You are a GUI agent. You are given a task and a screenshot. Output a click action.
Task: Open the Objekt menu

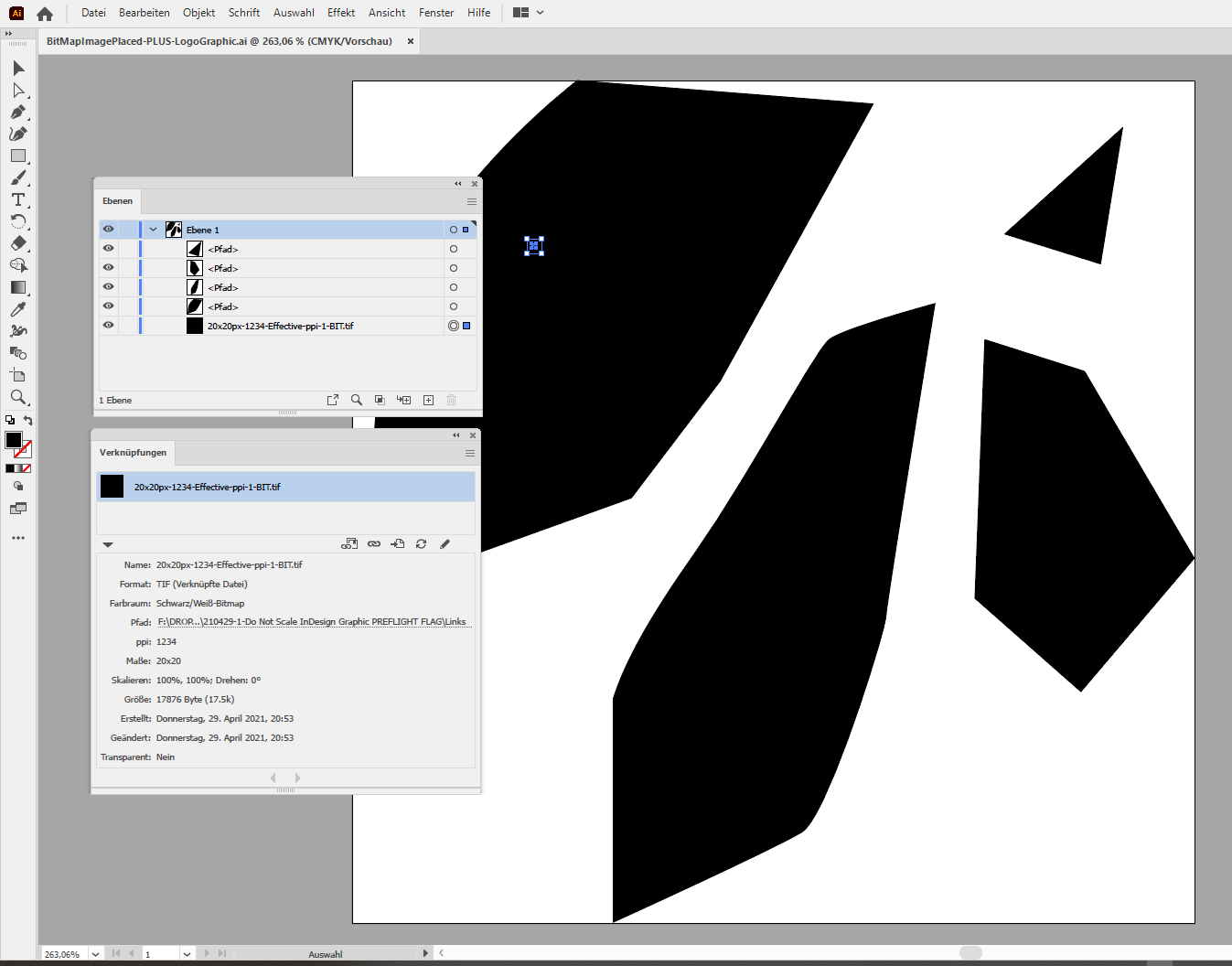point(198,12)
